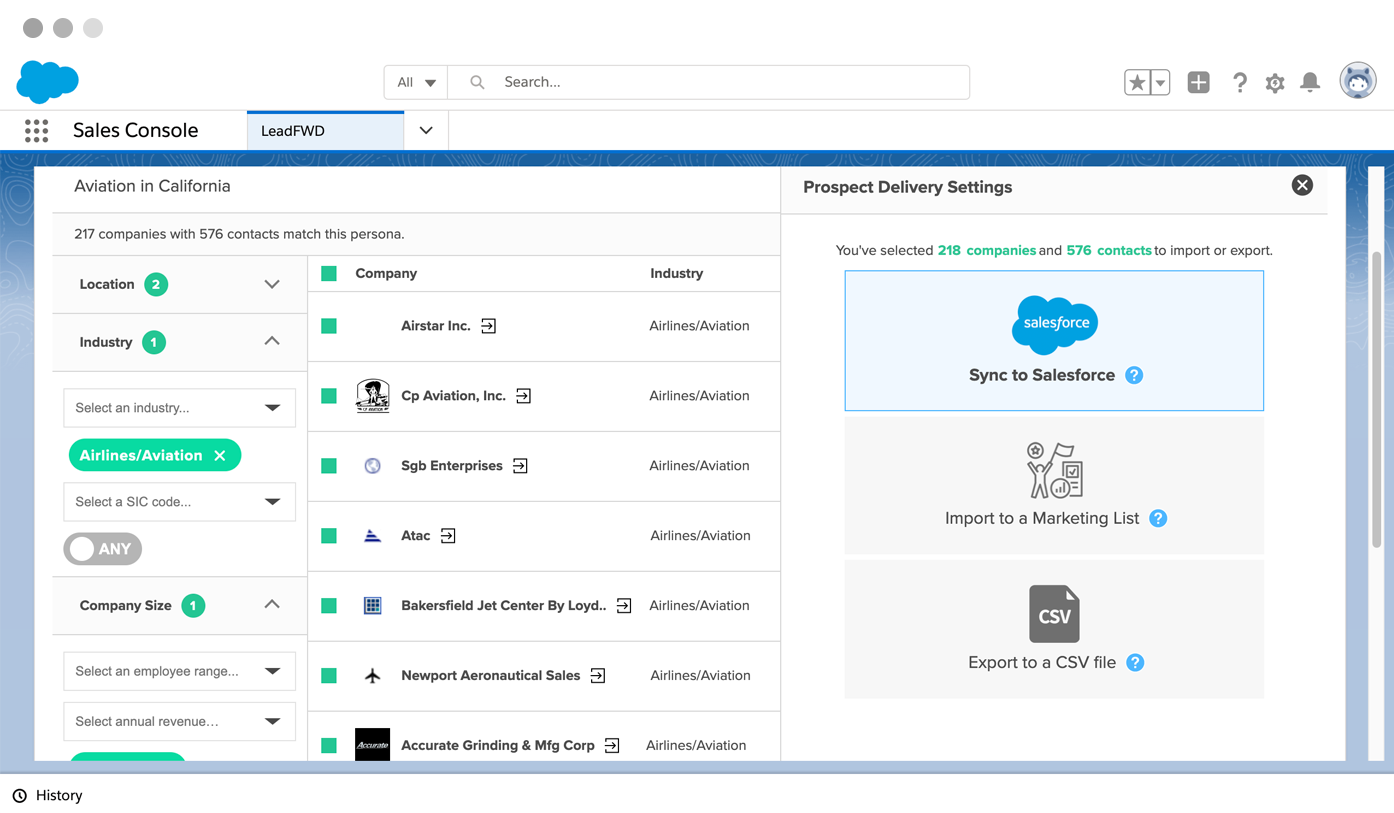Uncheck the Cp Aviation, Inc. checkbox
Viewport: 1394px width, 813px height.
(329, 396)
